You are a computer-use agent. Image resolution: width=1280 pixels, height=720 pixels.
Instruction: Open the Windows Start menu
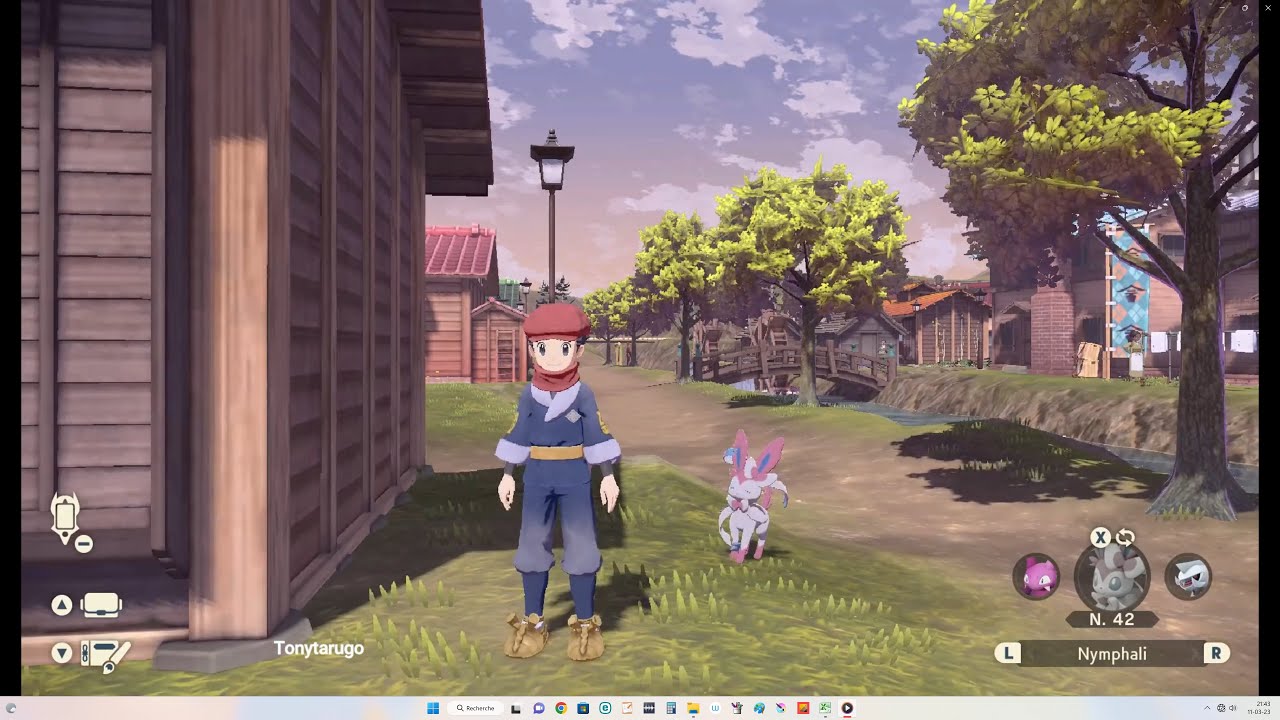click(433, 708)
